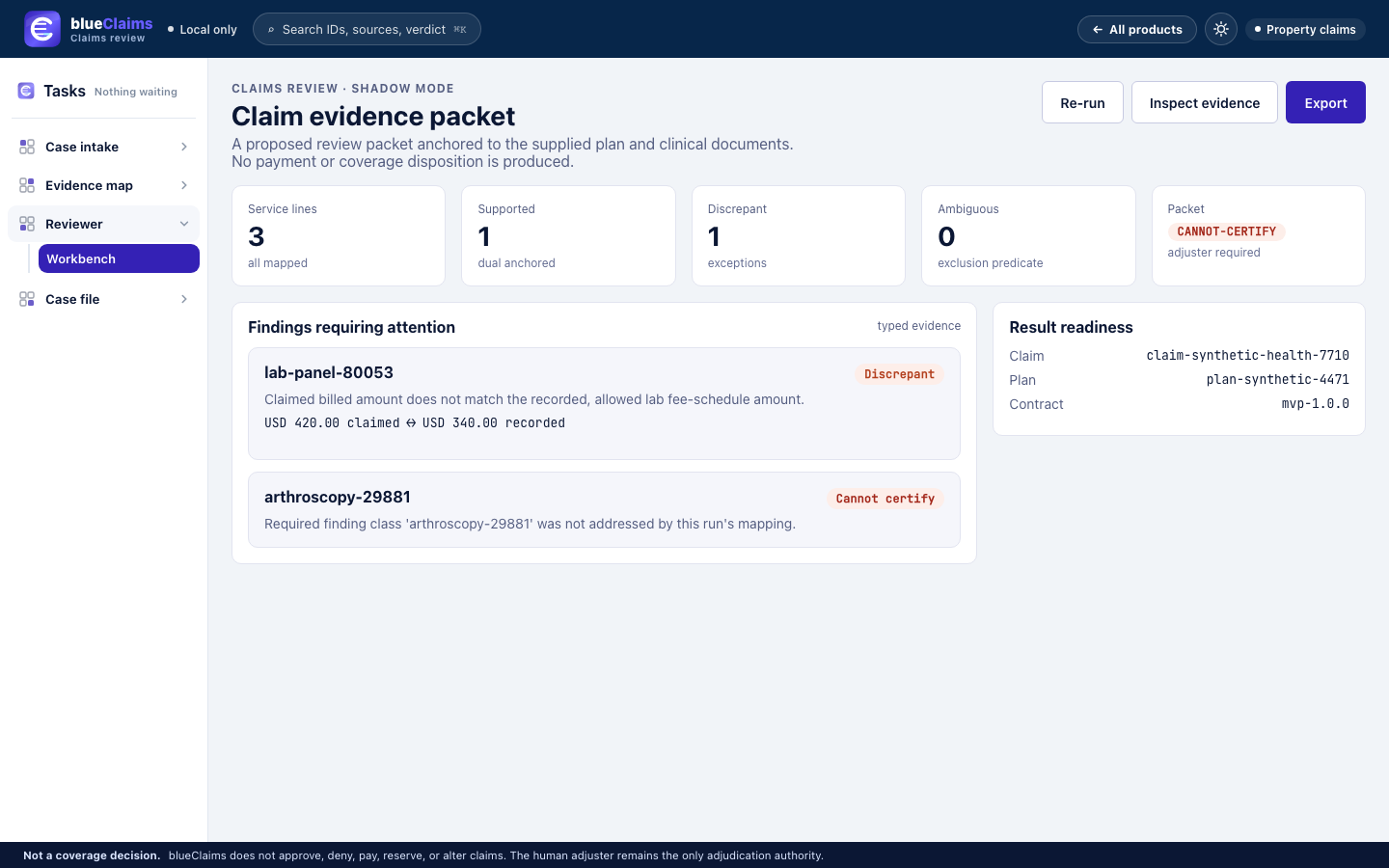Click the Tasks icon in sidebar
The image size is (1389, 868).
26,91
